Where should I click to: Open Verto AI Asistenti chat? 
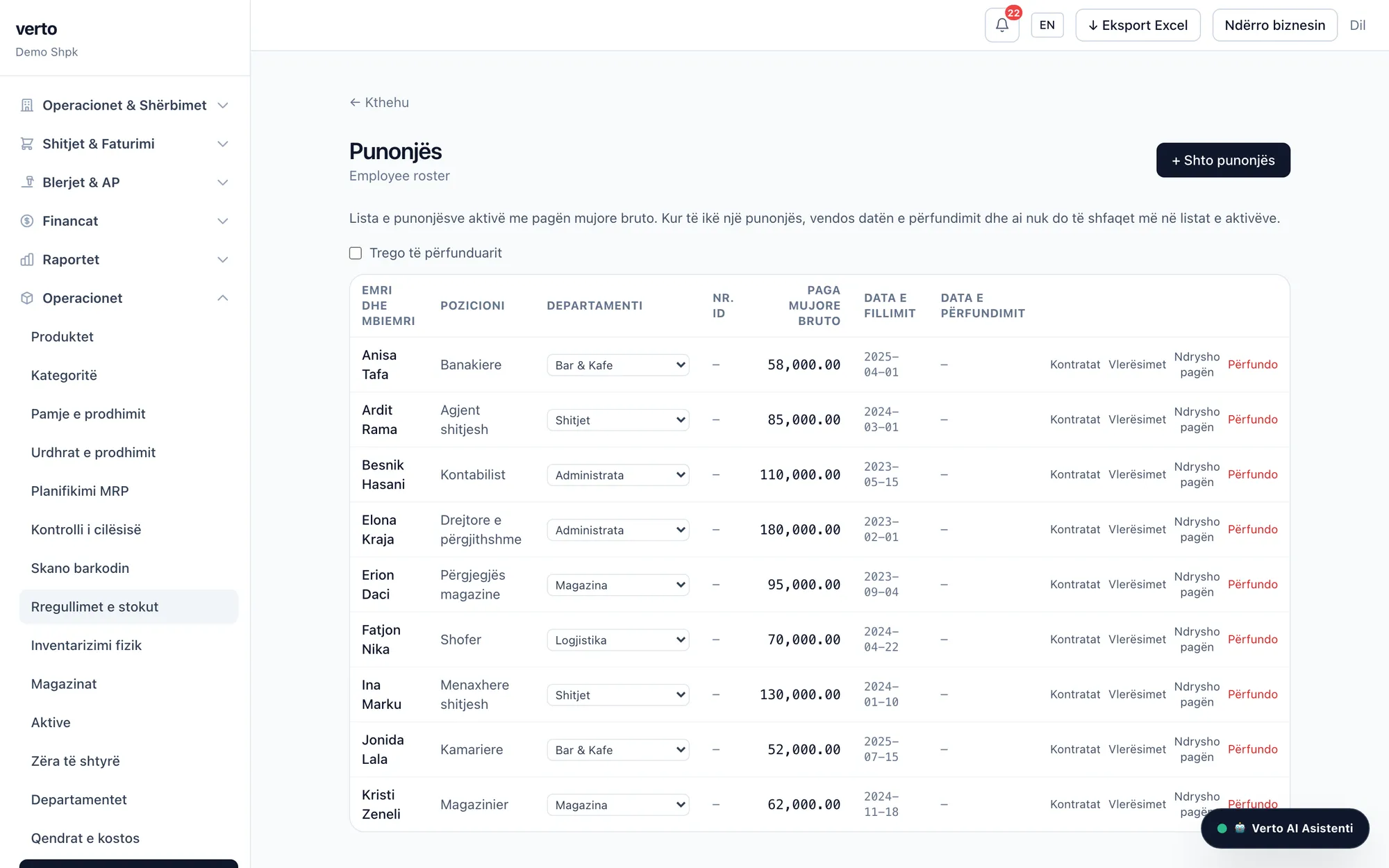[x=1285, y=828]
